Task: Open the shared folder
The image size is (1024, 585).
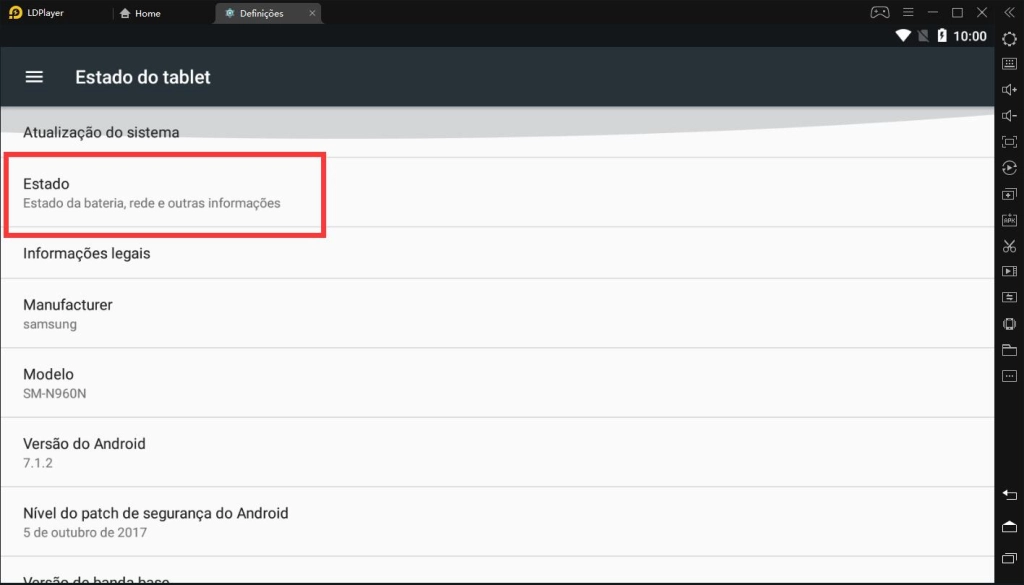Action: (x=1009, y=350)
